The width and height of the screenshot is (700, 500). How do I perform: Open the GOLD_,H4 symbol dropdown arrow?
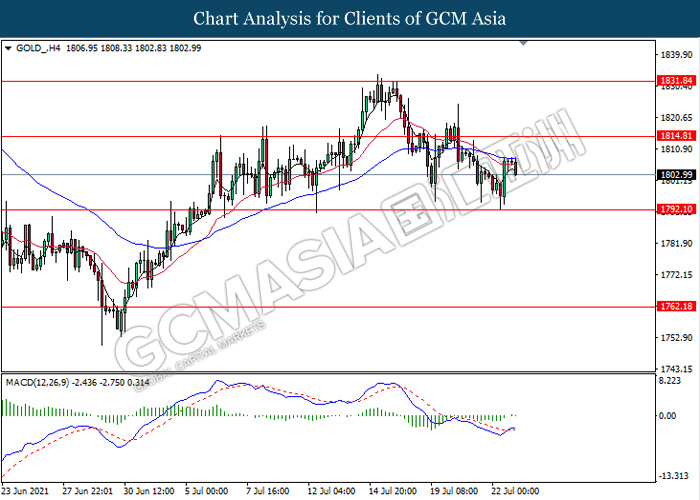[8, 48]
